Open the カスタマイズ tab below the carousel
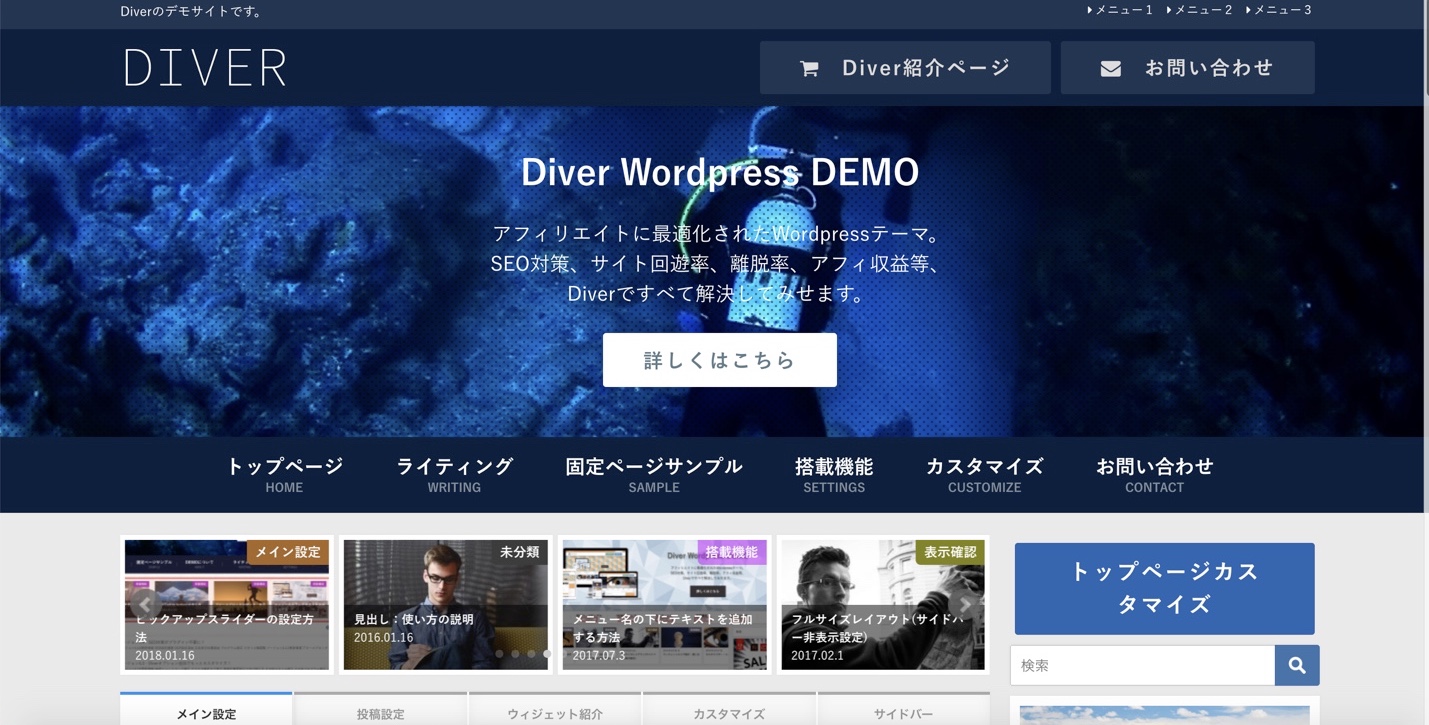Viewport: 1429px width, 725px height. pos(729,712)
